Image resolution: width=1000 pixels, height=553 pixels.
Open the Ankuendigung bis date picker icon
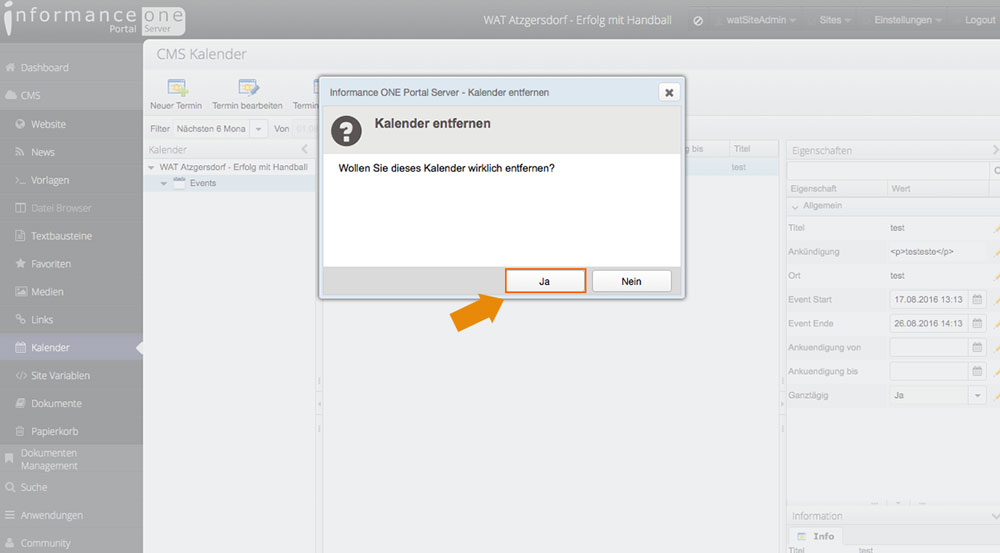point(977,371)
